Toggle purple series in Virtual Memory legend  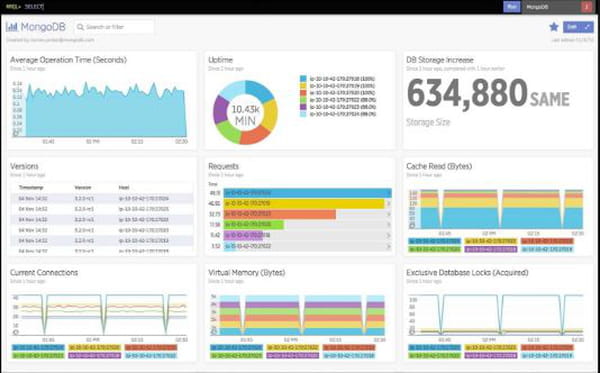tap(293, 356)
